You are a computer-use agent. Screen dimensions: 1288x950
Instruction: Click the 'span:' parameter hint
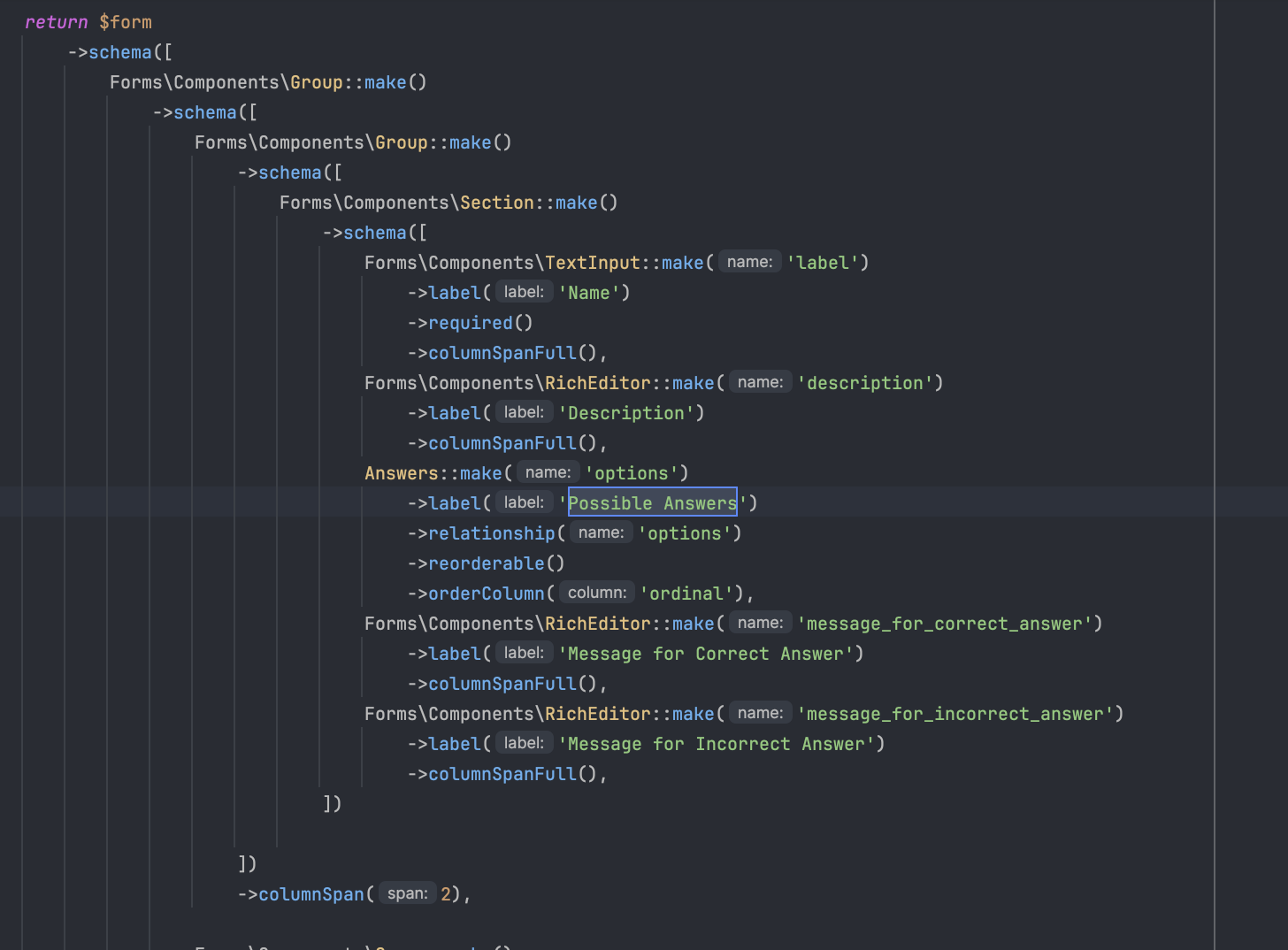[x=408, y=893]
